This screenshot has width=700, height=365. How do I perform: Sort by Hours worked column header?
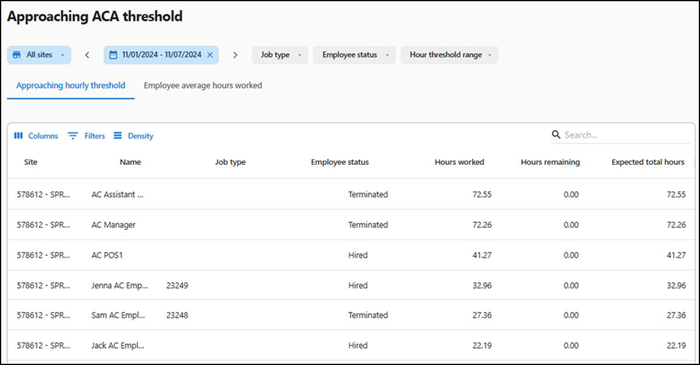459,162
